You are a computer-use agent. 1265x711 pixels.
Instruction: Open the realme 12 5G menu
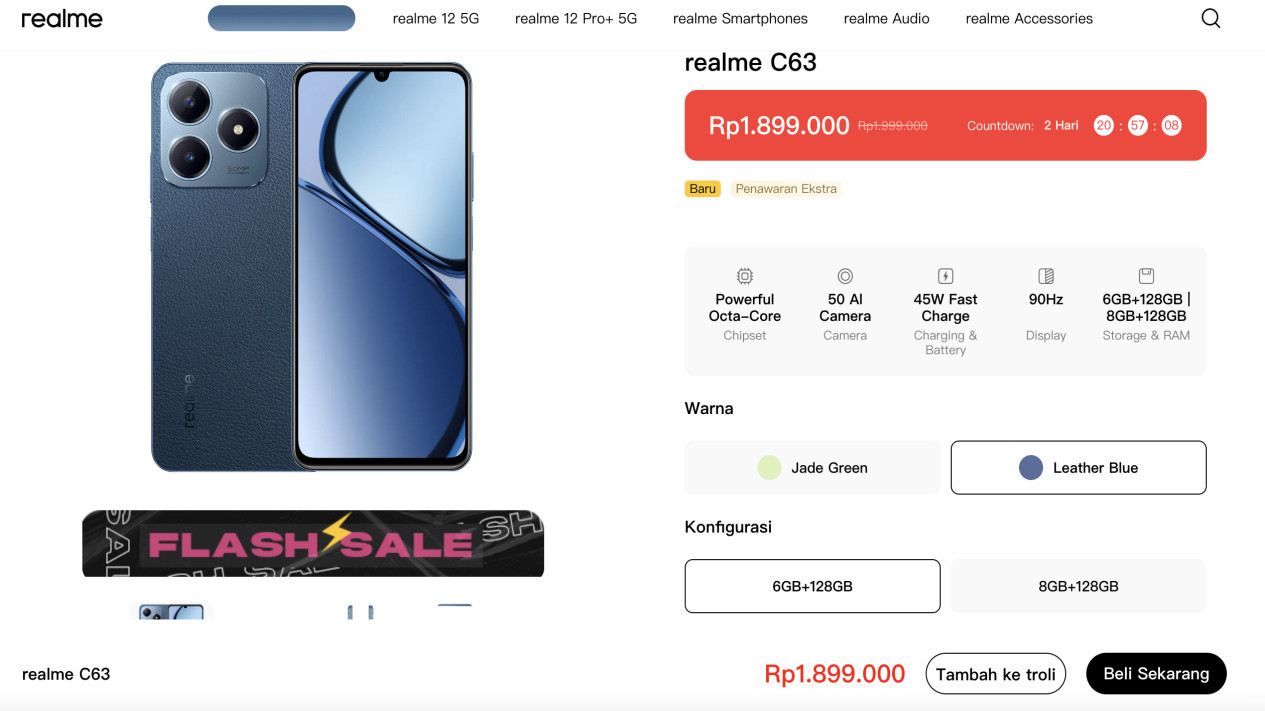(x=435, y=19)
